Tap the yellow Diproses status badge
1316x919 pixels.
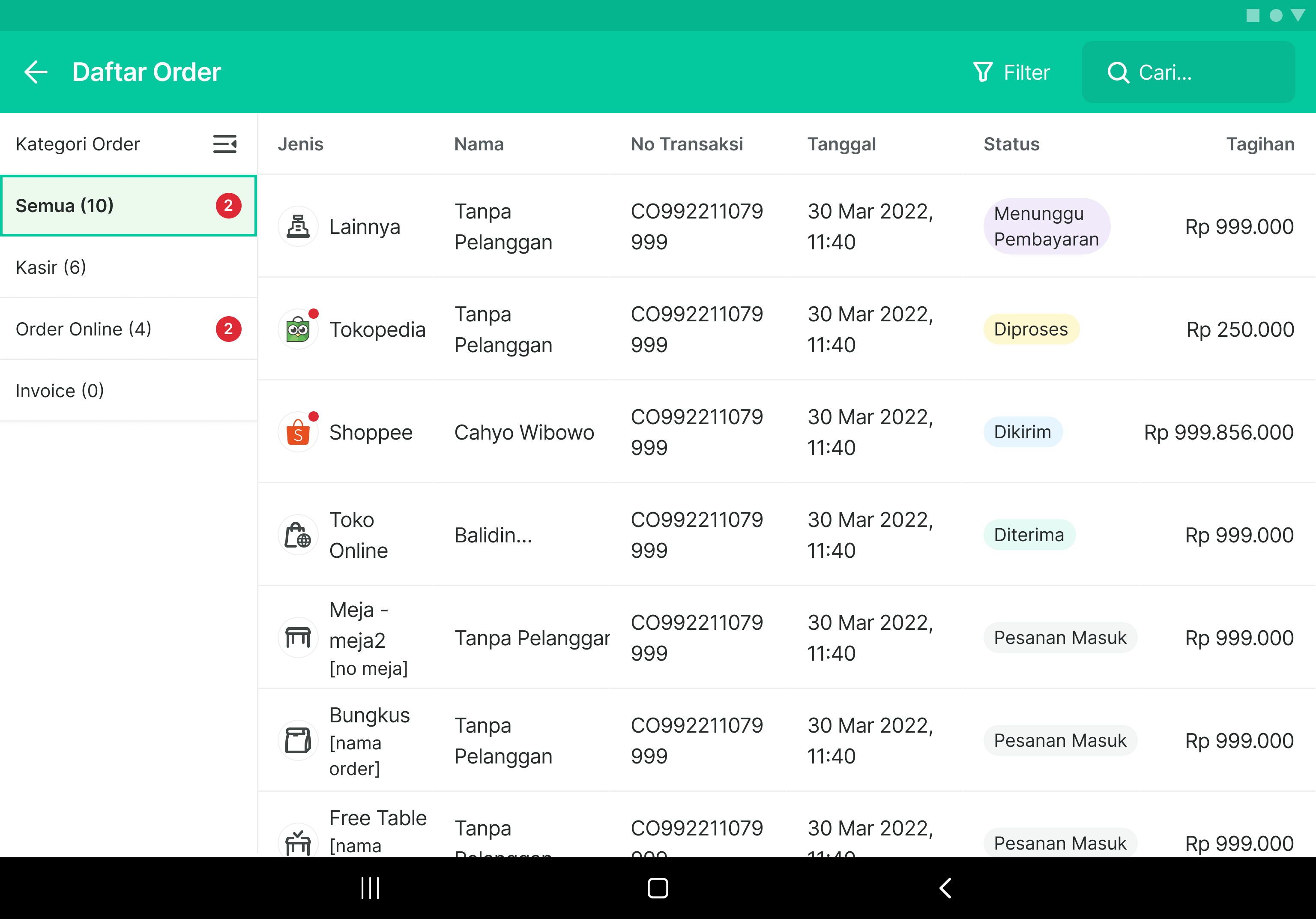coord(1031,329)
